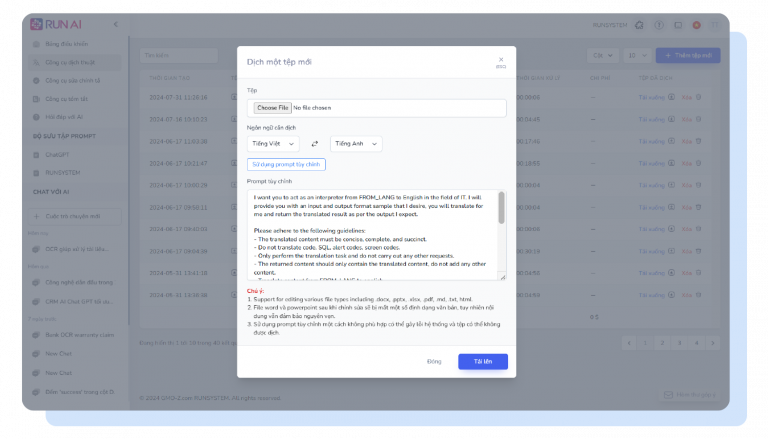Select the Công cụ dịch thuật translation icon
The image size is (768, 439).
point(36,63)
